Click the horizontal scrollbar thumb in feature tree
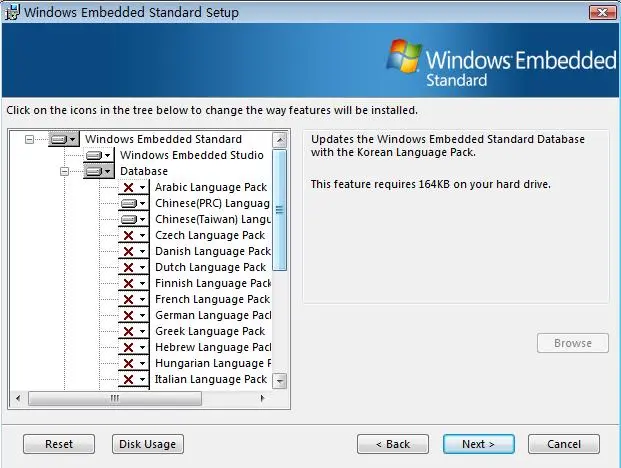621x468 pixels. coord(115,398)
